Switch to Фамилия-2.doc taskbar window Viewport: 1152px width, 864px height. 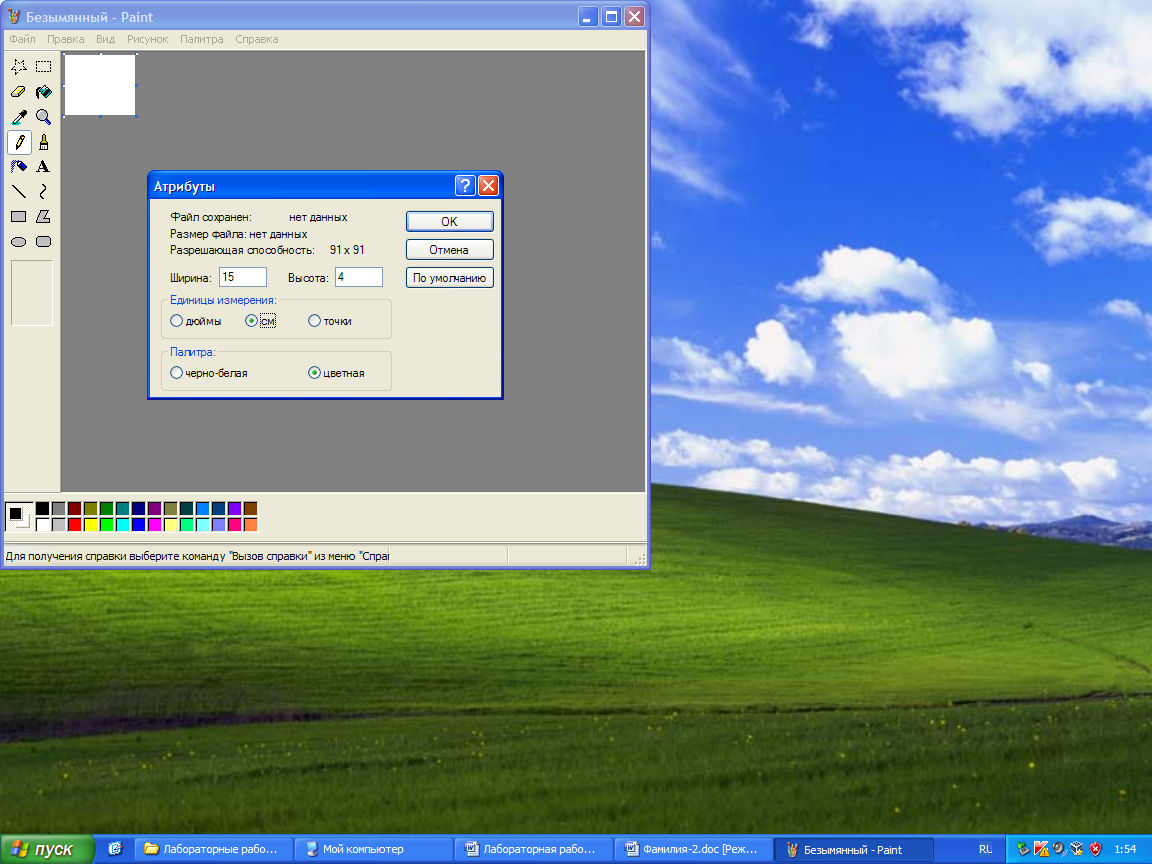[x=694, y=849]
